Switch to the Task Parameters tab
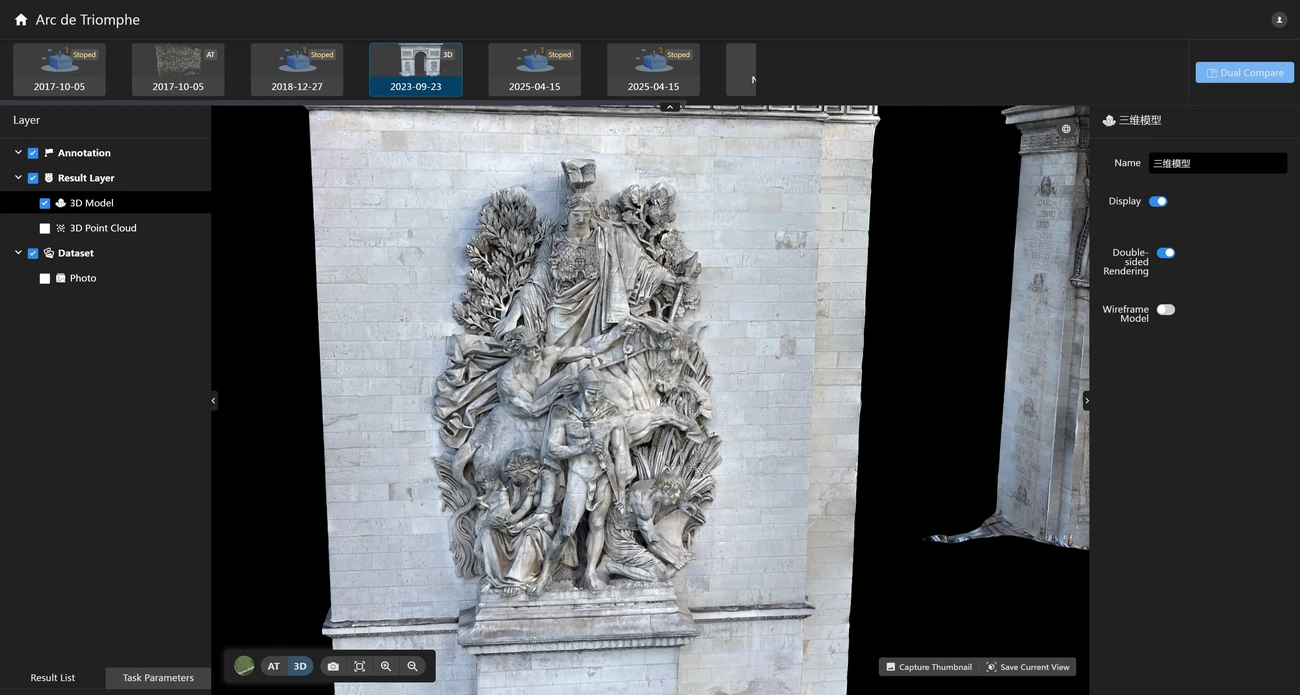The height and width of the screenshot is (695, 1300). pos(158,678)
